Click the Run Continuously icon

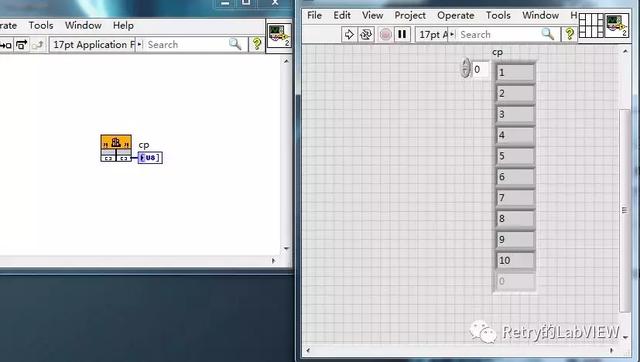point(366,35)
